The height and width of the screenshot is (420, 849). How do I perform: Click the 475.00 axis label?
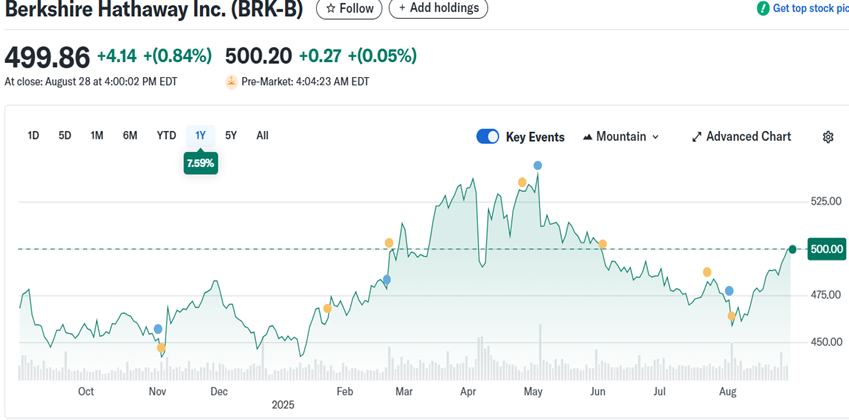pos(826,294)
